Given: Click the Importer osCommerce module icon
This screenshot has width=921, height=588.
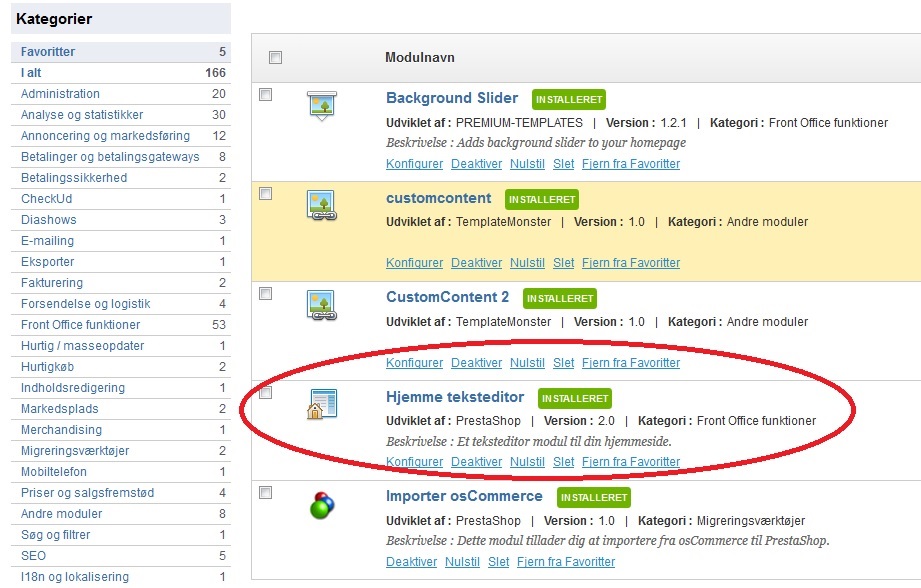Looking at the screenshot, I should pos(322,505).
